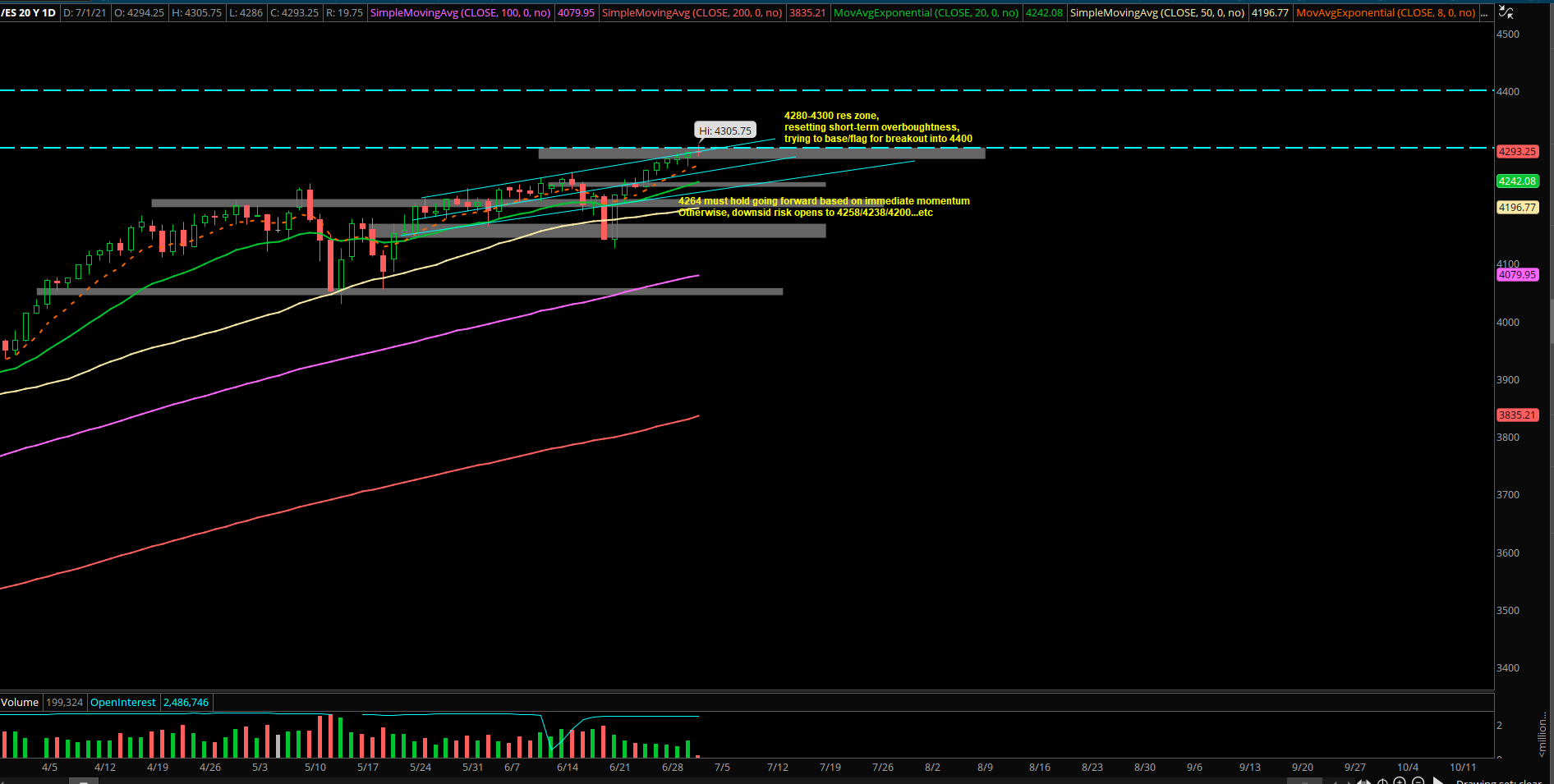Image resolution: width=1554 pixels, height=784 pixels.
Task: Click the R: 19.75 range value
Action: click(x=345, y=13)
